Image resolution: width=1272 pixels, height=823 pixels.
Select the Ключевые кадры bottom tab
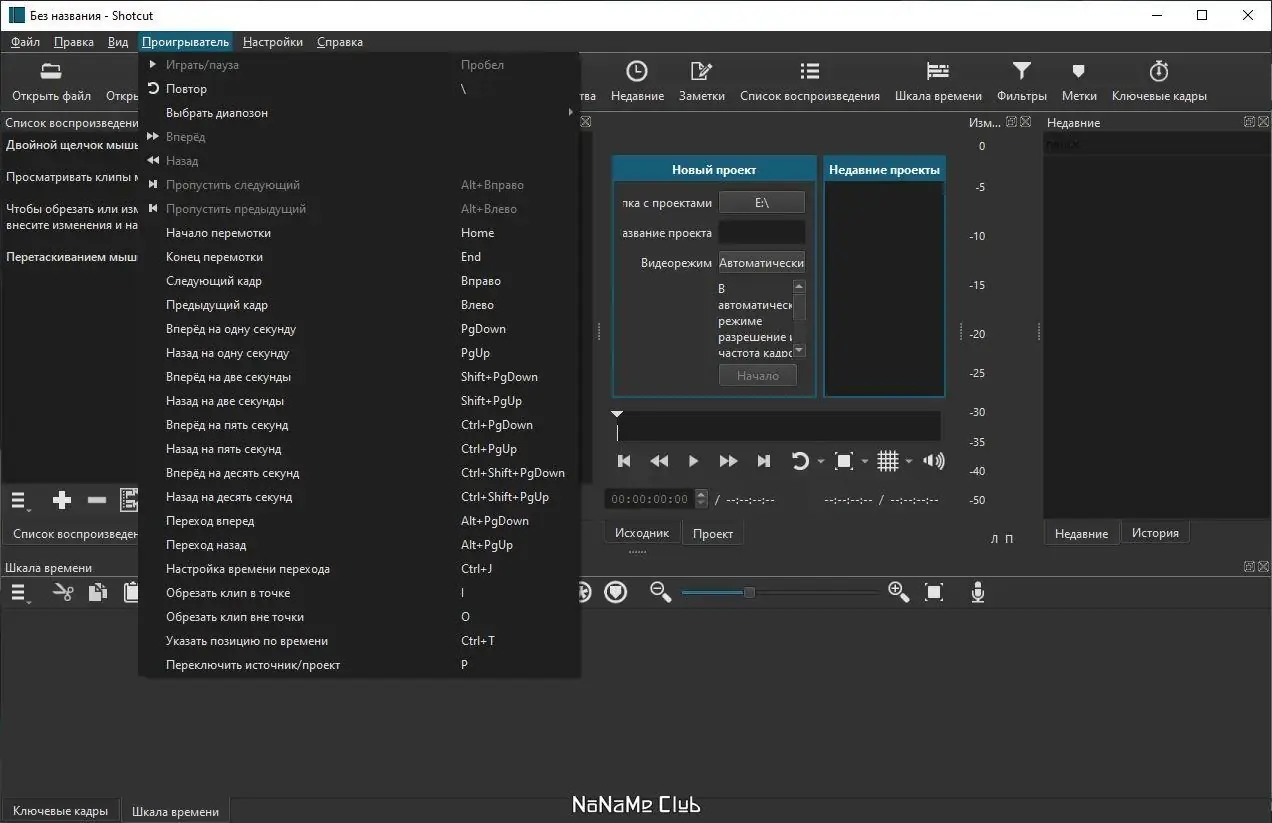click(60, 811)
